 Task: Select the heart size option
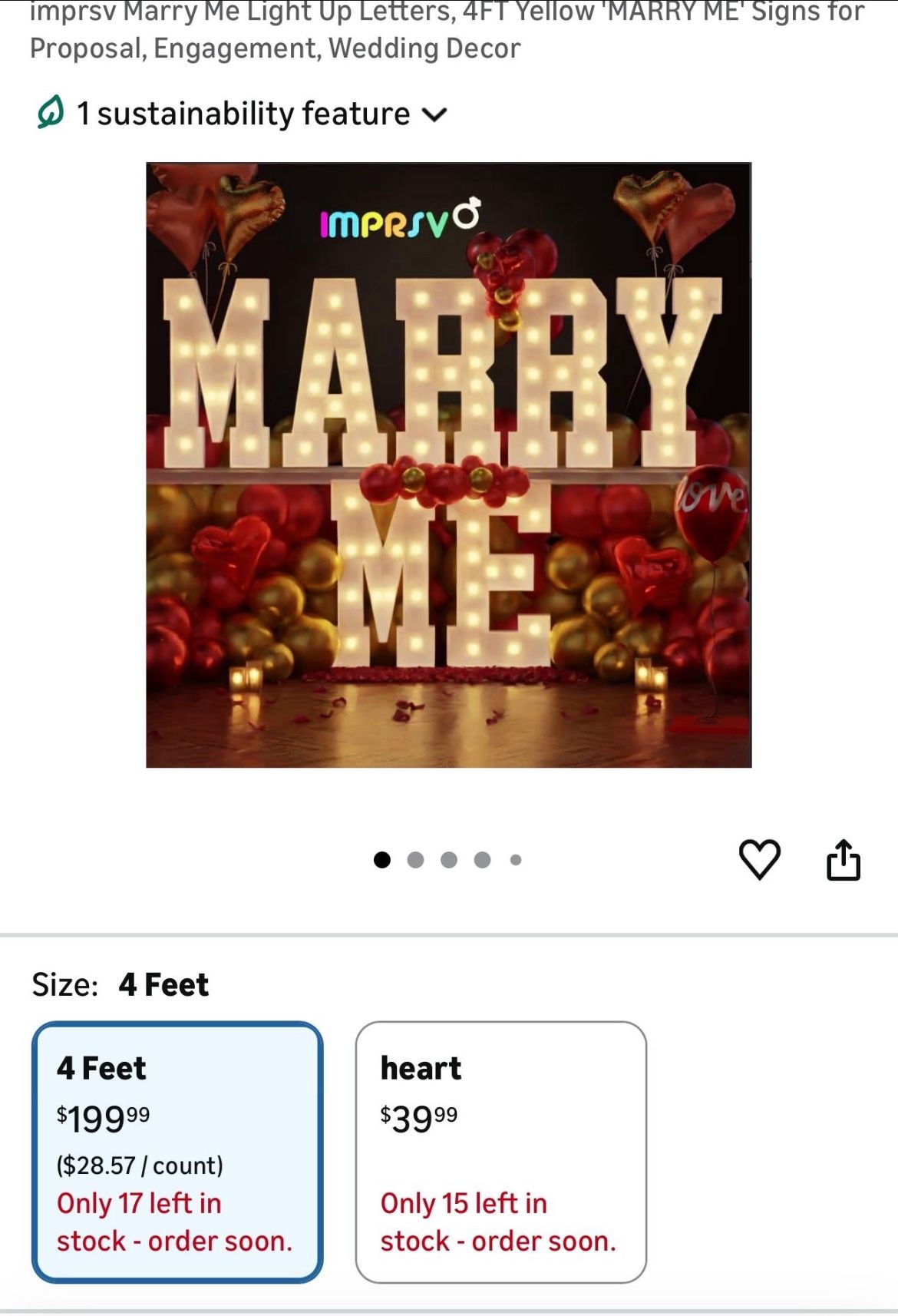coord(501,1152)
